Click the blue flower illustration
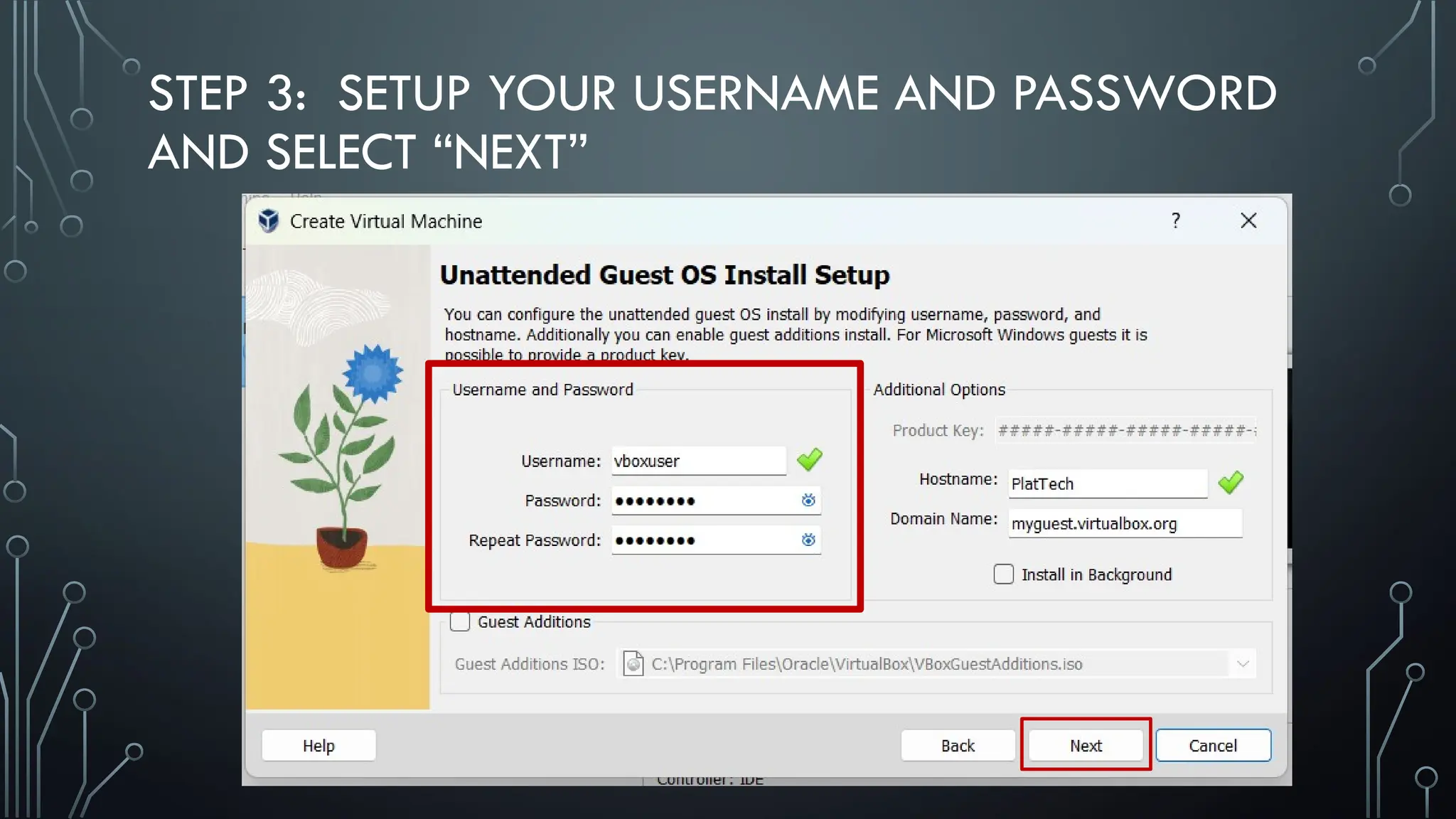This screenshot has height=819, width=1456. 373,373
